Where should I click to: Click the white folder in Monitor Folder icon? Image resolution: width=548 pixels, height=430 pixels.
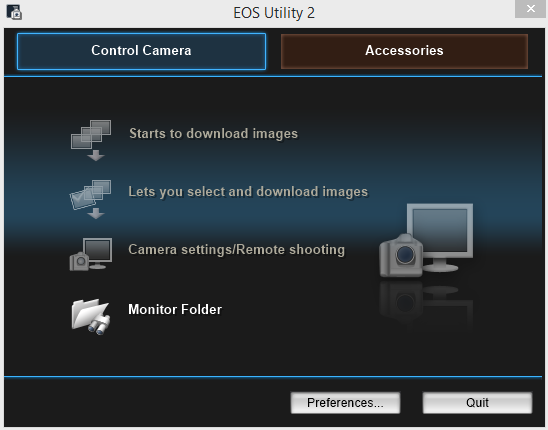coord(87,313)
